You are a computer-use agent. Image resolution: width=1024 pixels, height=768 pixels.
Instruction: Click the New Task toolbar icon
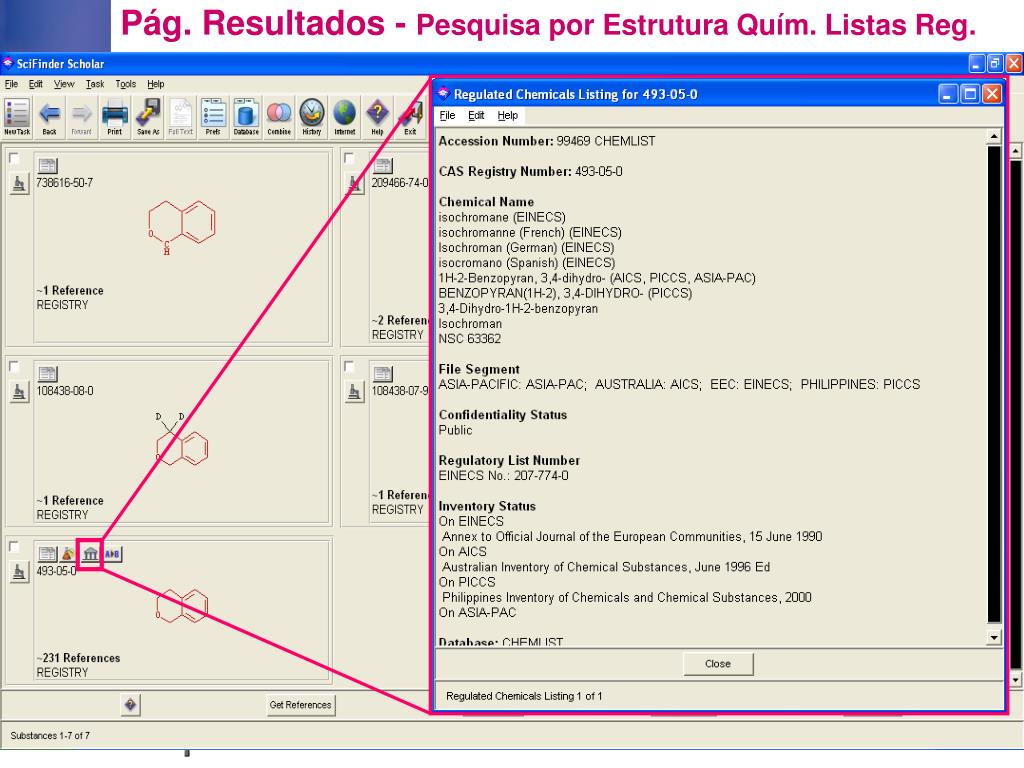(x=17, y=116)
